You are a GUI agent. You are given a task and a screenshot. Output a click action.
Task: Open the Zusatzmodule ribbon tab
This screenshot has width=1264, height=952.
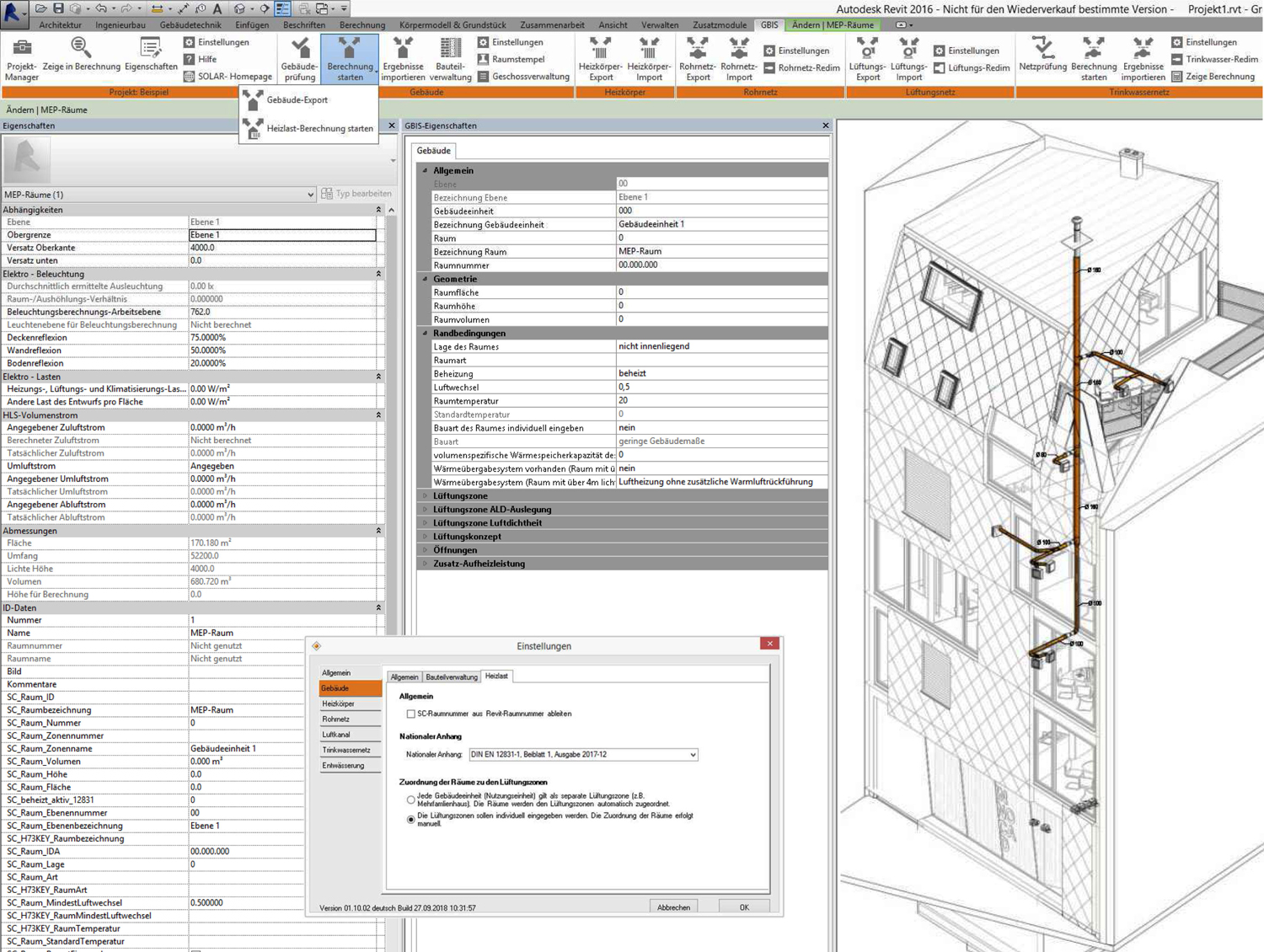pos(720,25)
